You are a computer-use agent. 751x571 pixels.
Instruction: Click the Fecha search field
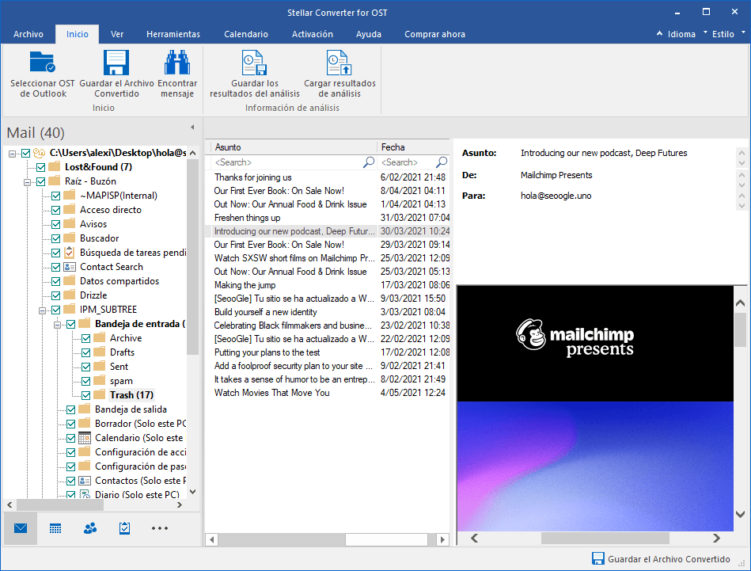(407, 162)
